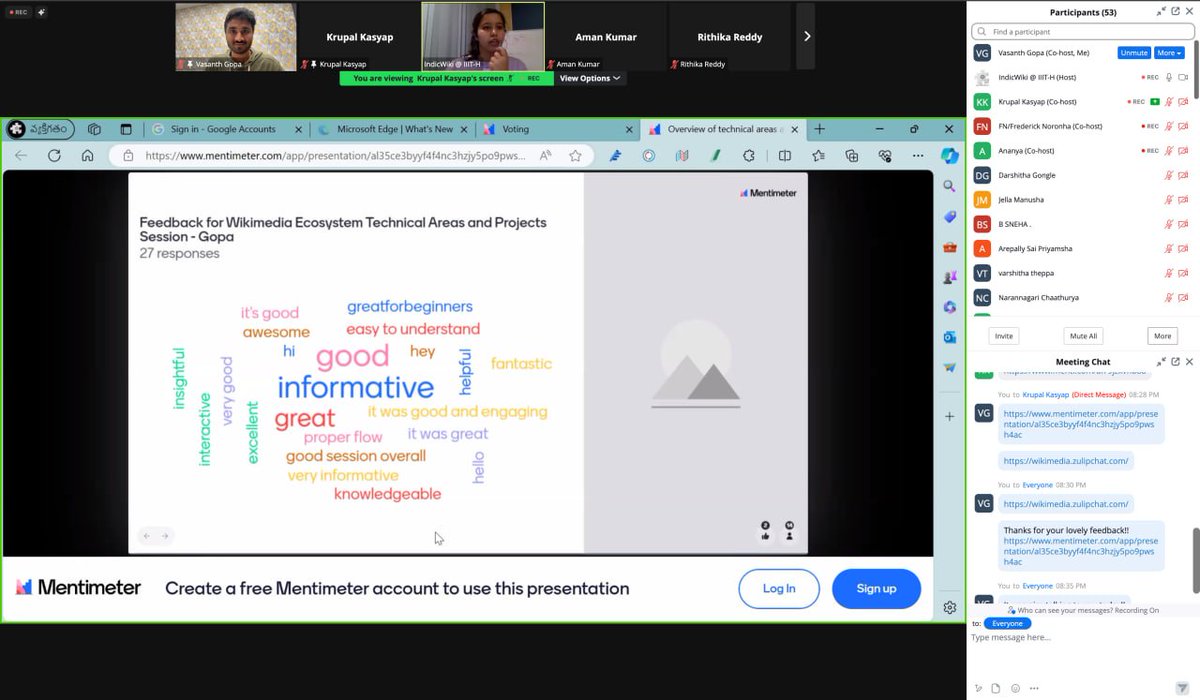Open emoji picker in Meeting Chat
Image resolution: width=1200 pixels, height=700 pixels.
click(1014, 688)
